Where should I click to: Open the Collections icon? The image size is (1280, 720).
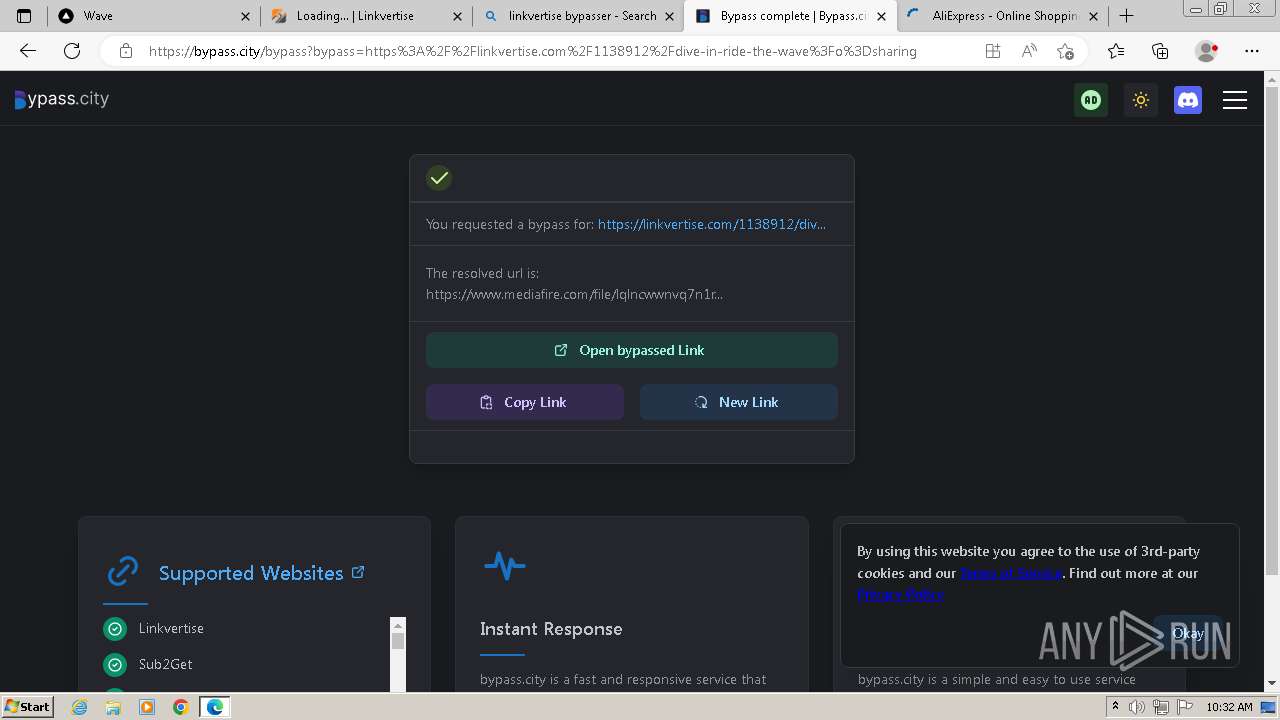tap(1160, 51)
